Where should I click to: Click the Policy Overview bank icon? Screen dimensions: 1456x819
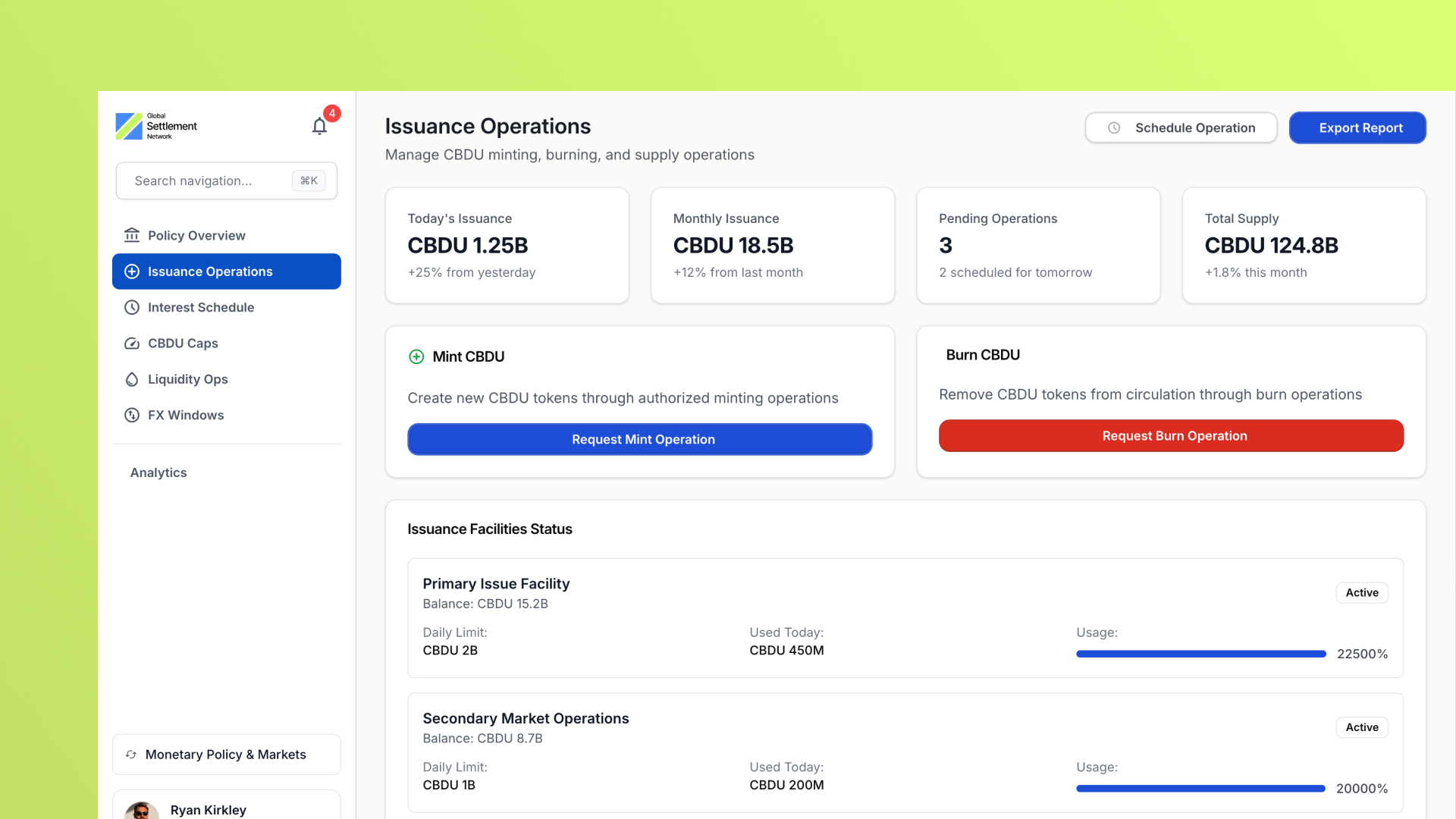[x=132, y=235]
